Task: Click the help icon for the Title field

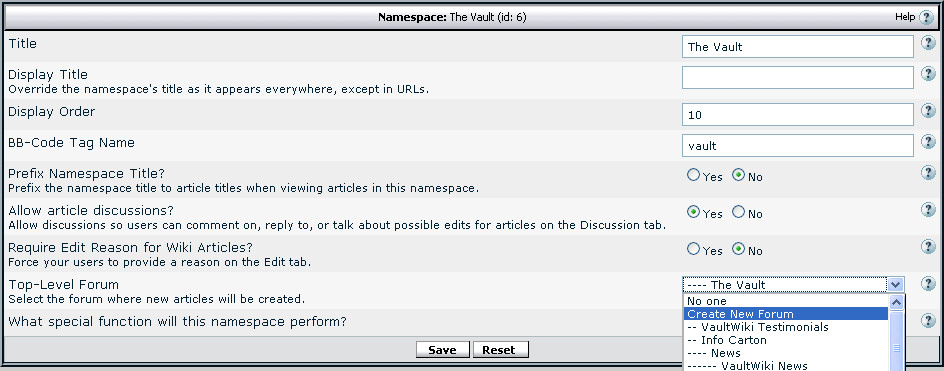Action: (x=928, y=43)
